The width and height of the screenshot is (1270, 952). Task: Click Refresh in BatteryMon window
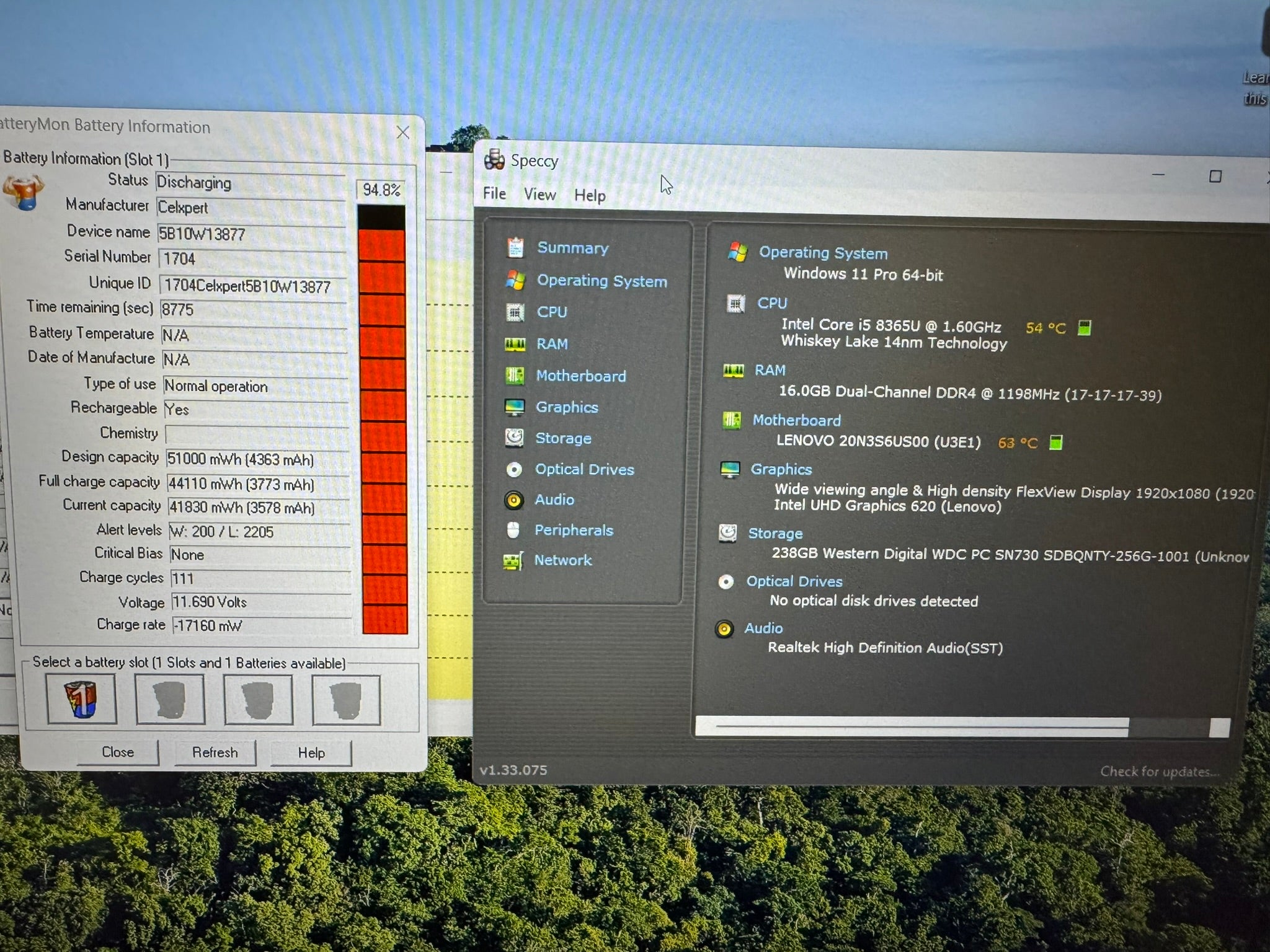[215, 753]
